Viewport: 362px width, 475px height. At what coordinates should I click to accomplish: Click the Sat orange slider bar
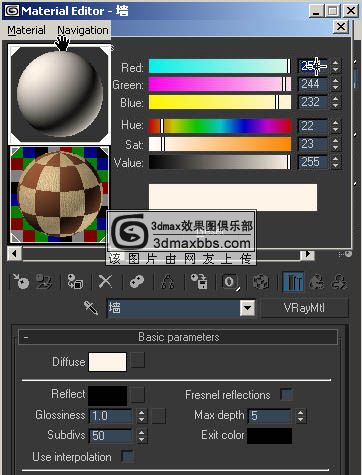coord(220,144)
